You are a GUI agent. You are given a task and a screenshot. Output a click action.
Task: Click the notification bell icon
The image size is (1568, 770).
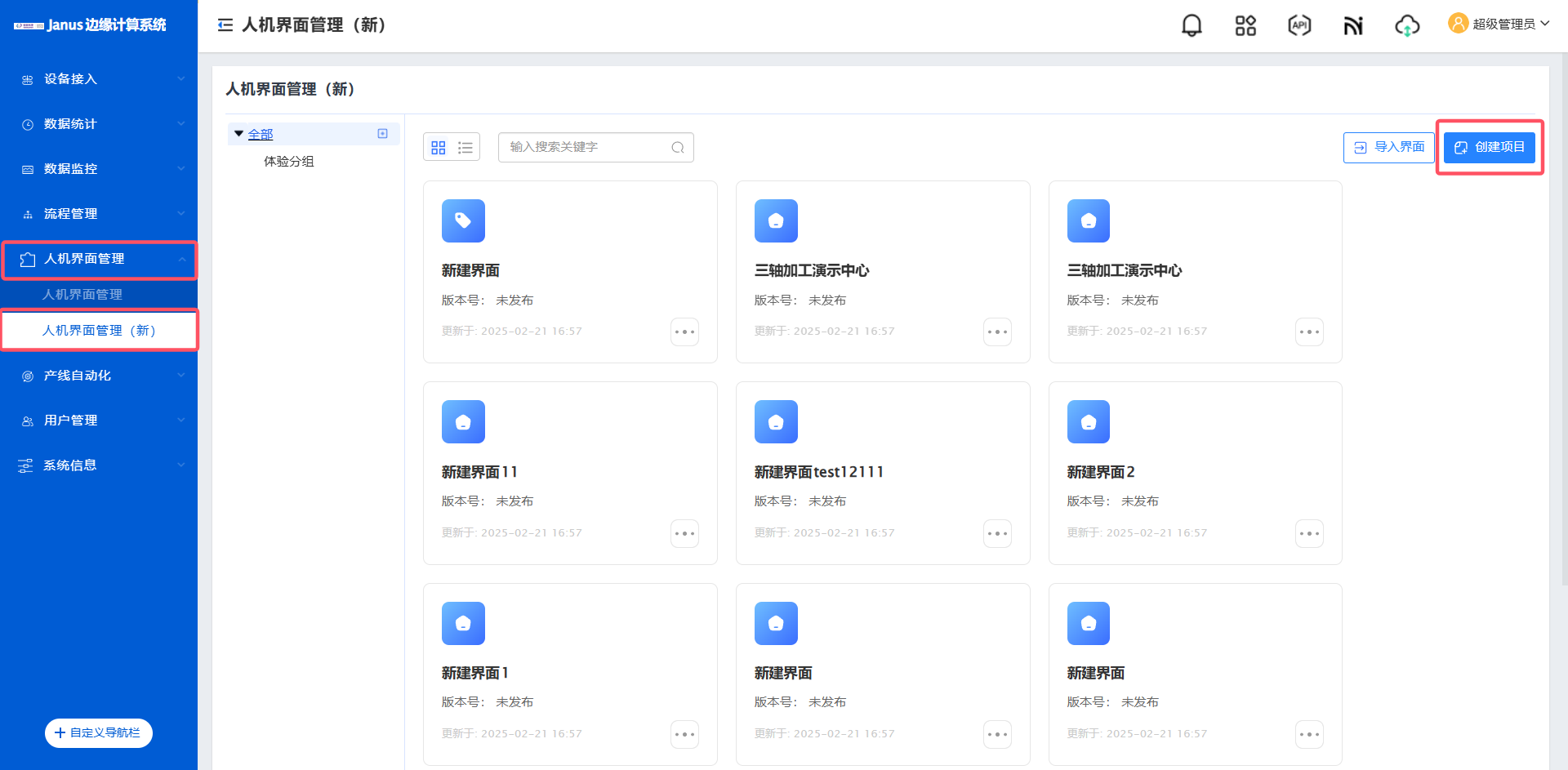[x=1192, y=26]
